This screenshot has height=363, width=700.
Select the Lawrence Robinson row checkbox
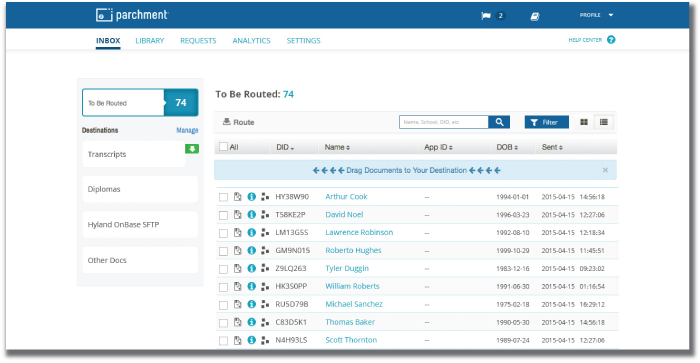(x=223, y=233)
